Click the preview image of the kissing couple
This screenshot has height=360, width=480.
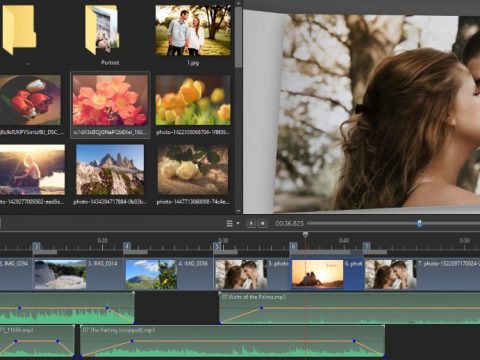[x=377, y=112]
